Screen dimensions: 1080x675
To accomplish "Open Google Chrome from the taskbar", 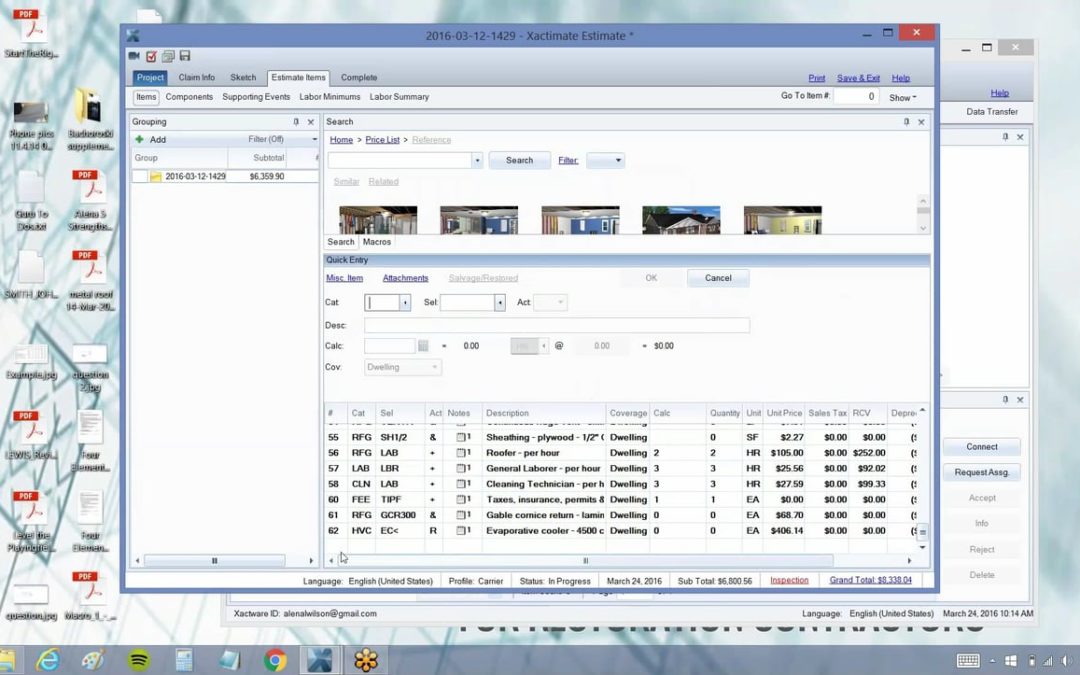I will [275, 661].
